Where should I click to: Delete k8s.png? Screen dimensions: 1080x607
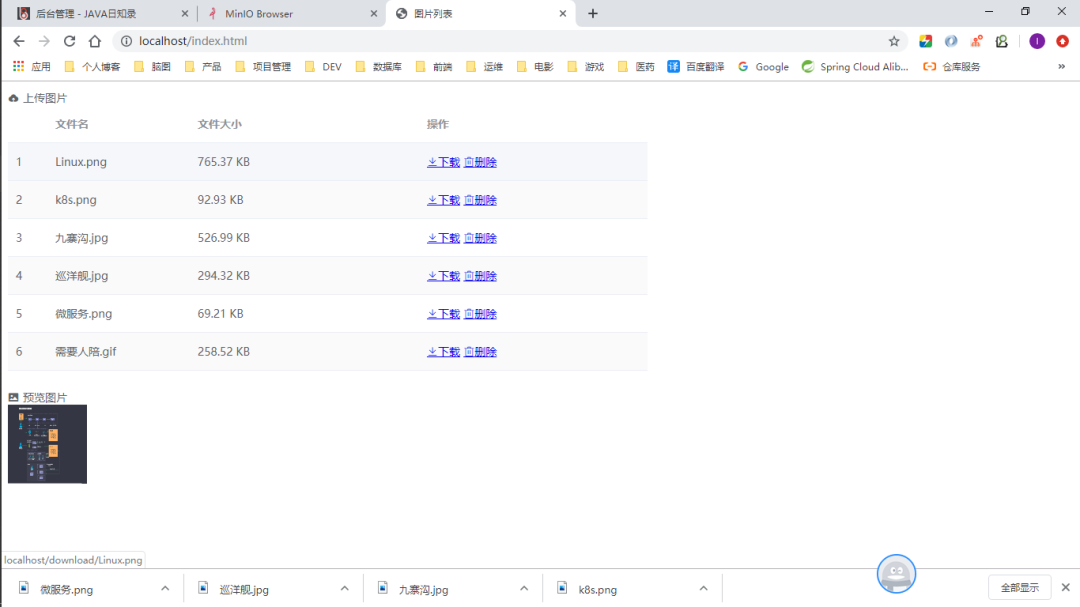pos(480,200)
